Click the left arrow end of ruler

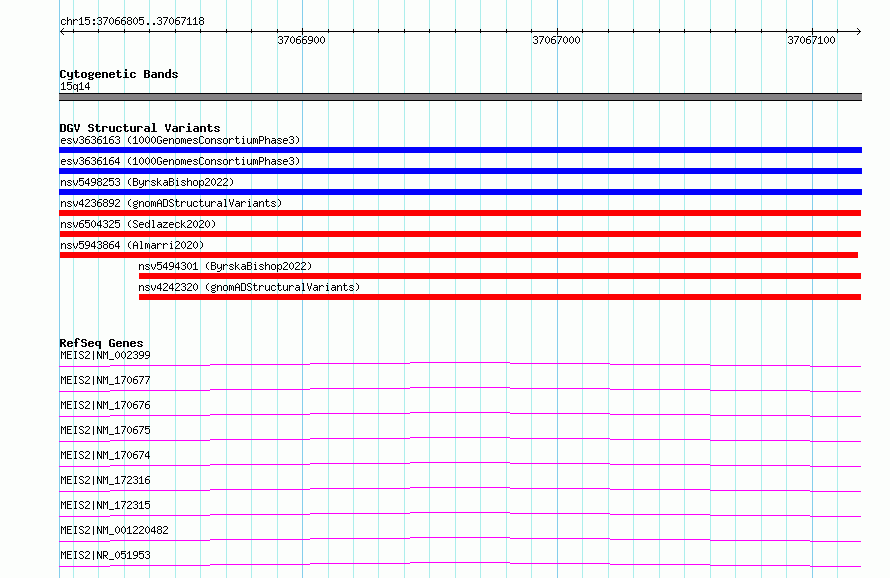tap(62, 31)
